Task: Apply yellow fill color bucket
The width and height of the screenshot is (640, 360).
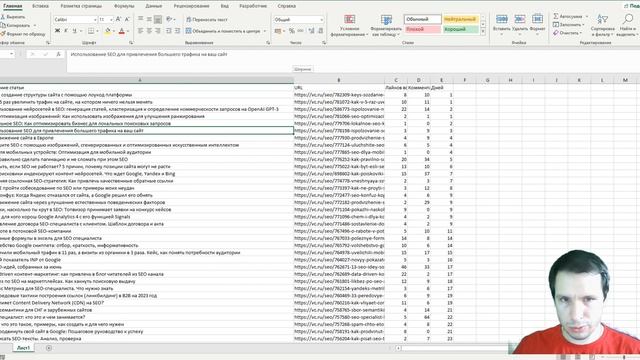Action: point(108,31)
